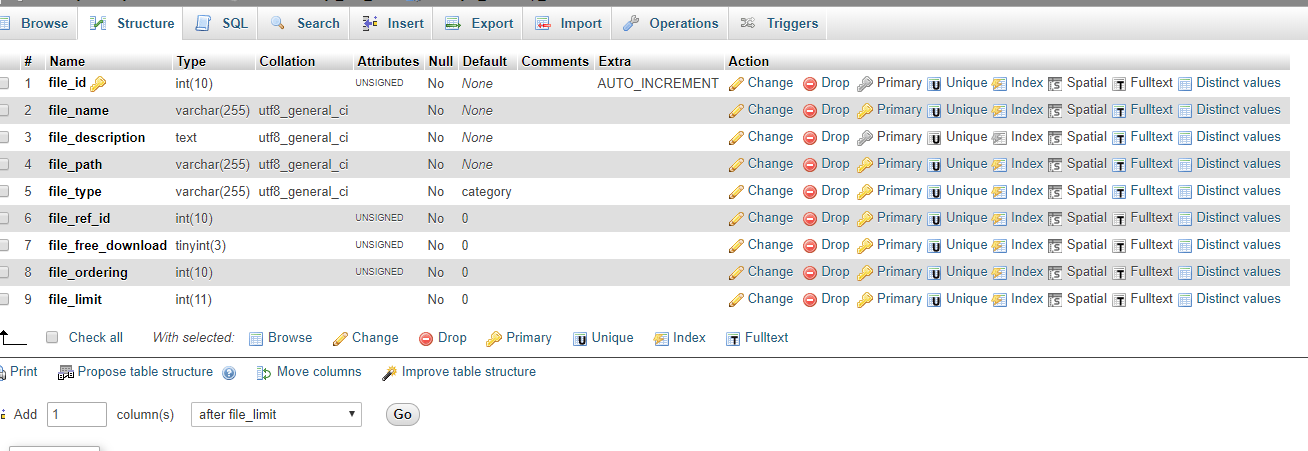Tick the Check all checkbox
Viewport: 1308px width, 451px height.
52,338
